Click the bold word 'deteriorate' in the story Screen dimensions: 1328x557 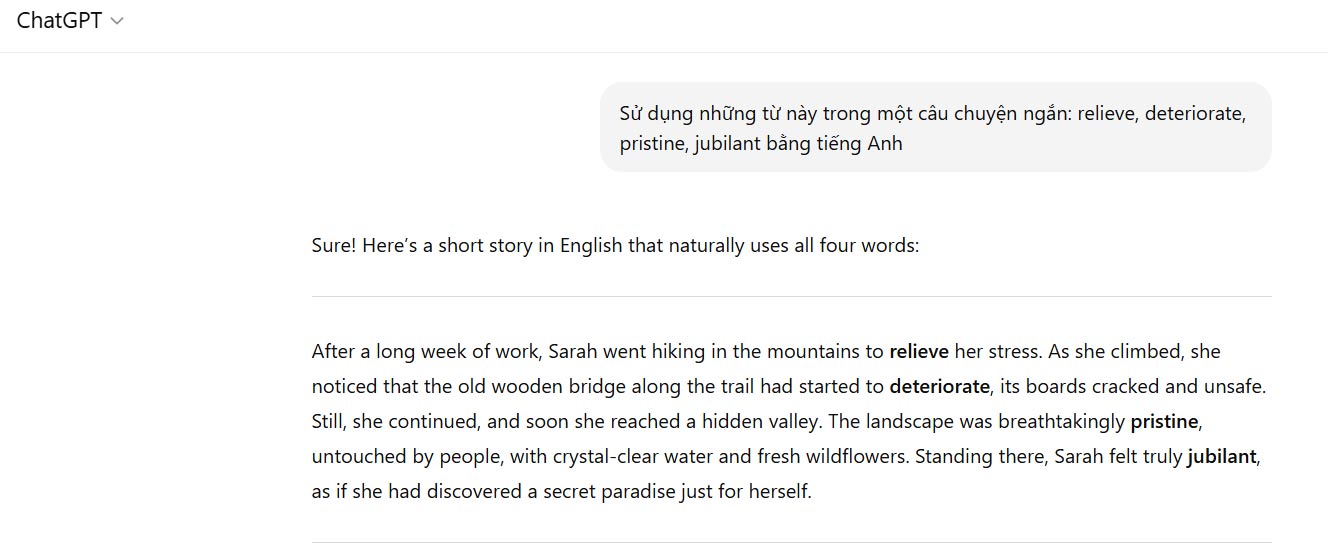(939, 386)
